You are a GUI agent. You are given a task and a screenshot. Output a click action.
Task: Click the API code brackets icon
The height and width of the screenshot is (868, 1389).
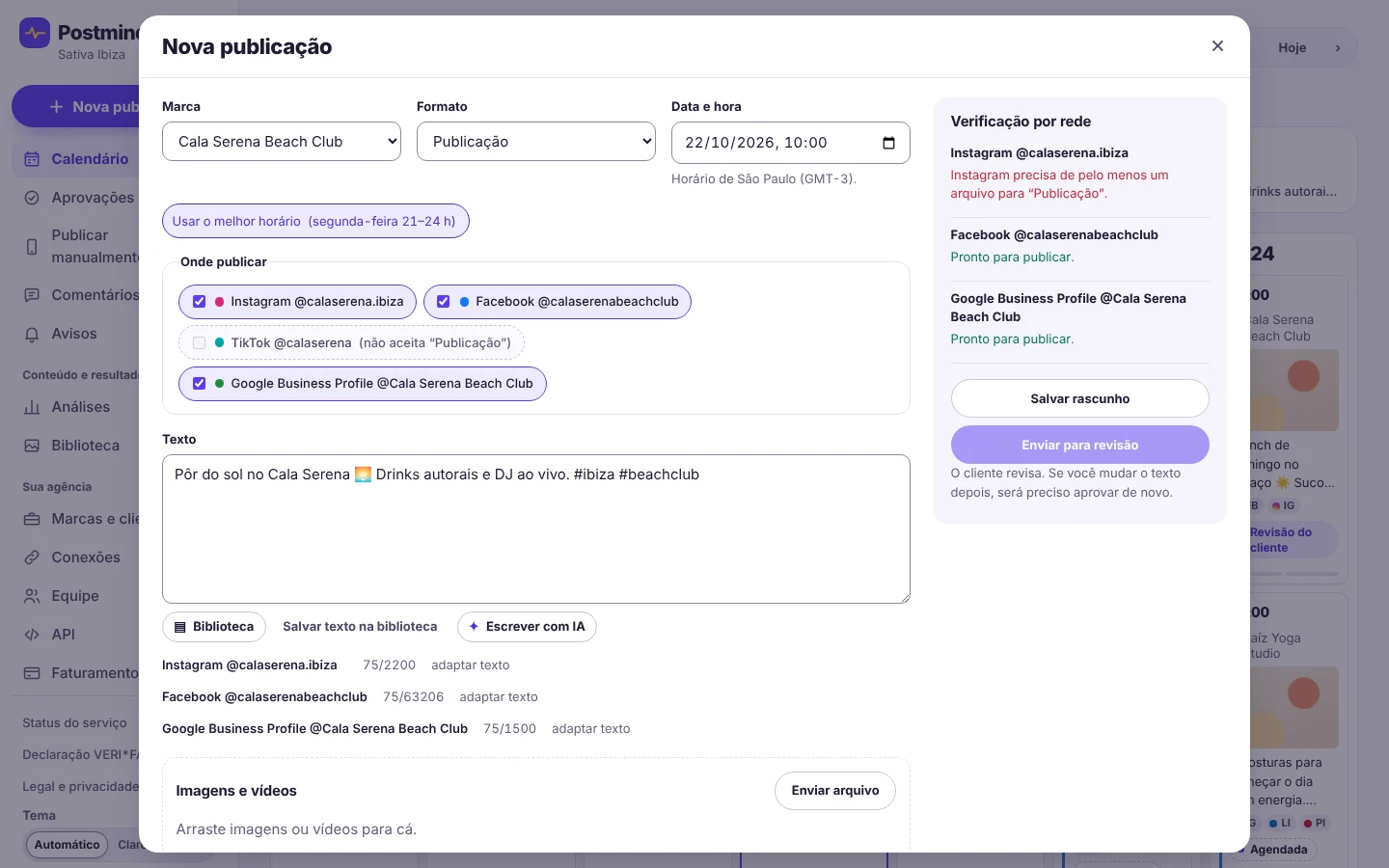[32, 635]
